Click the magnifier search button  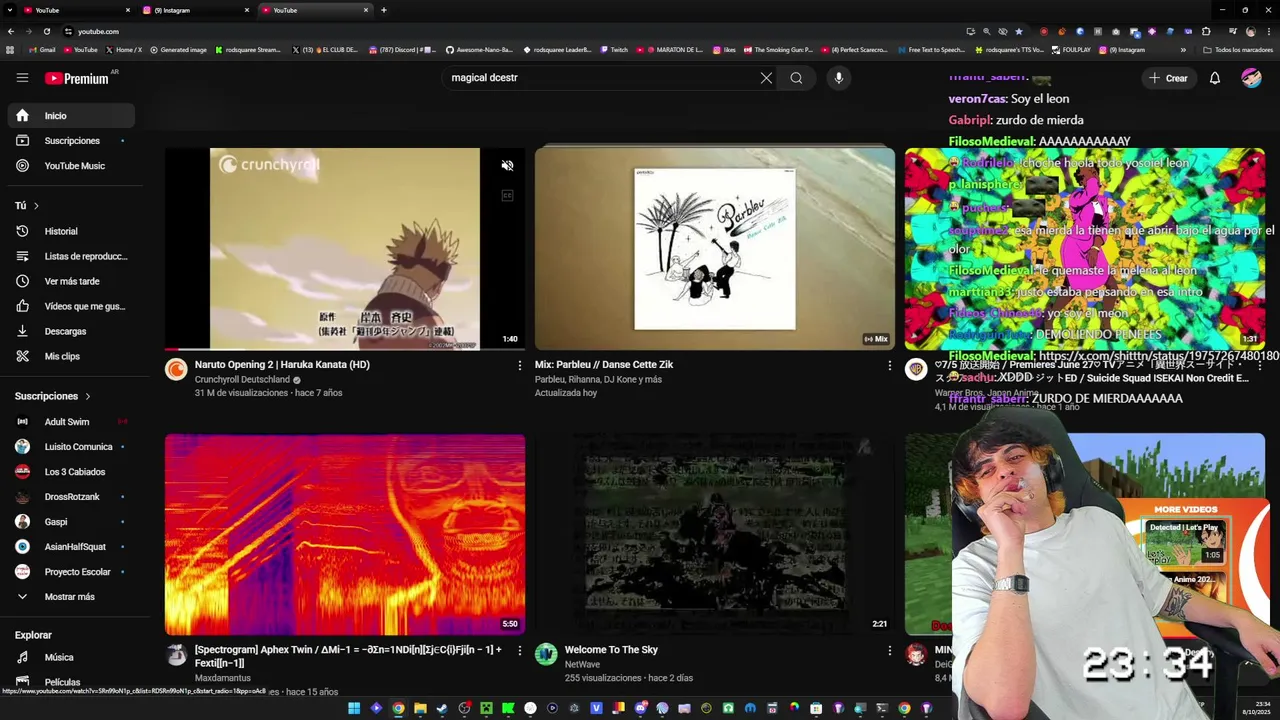(x=796, y=78)
